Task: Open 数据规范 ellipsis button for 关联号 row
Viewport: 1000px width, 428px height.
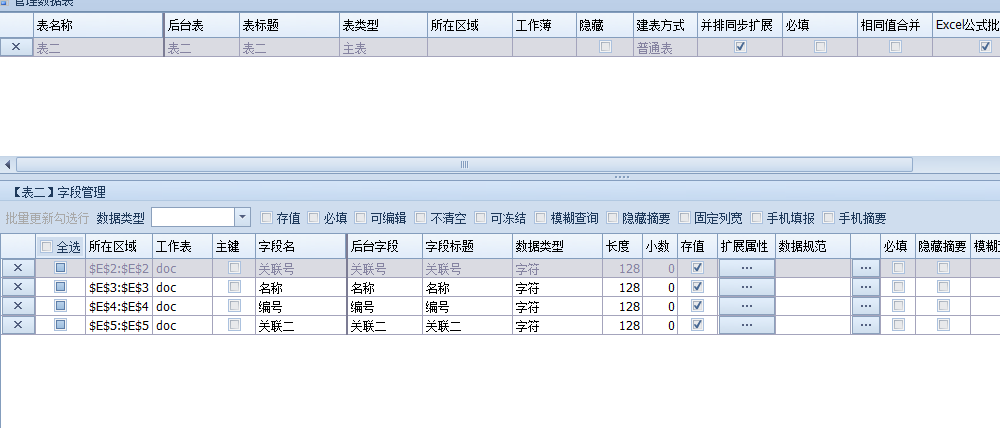Action: [x=865, y=268]
